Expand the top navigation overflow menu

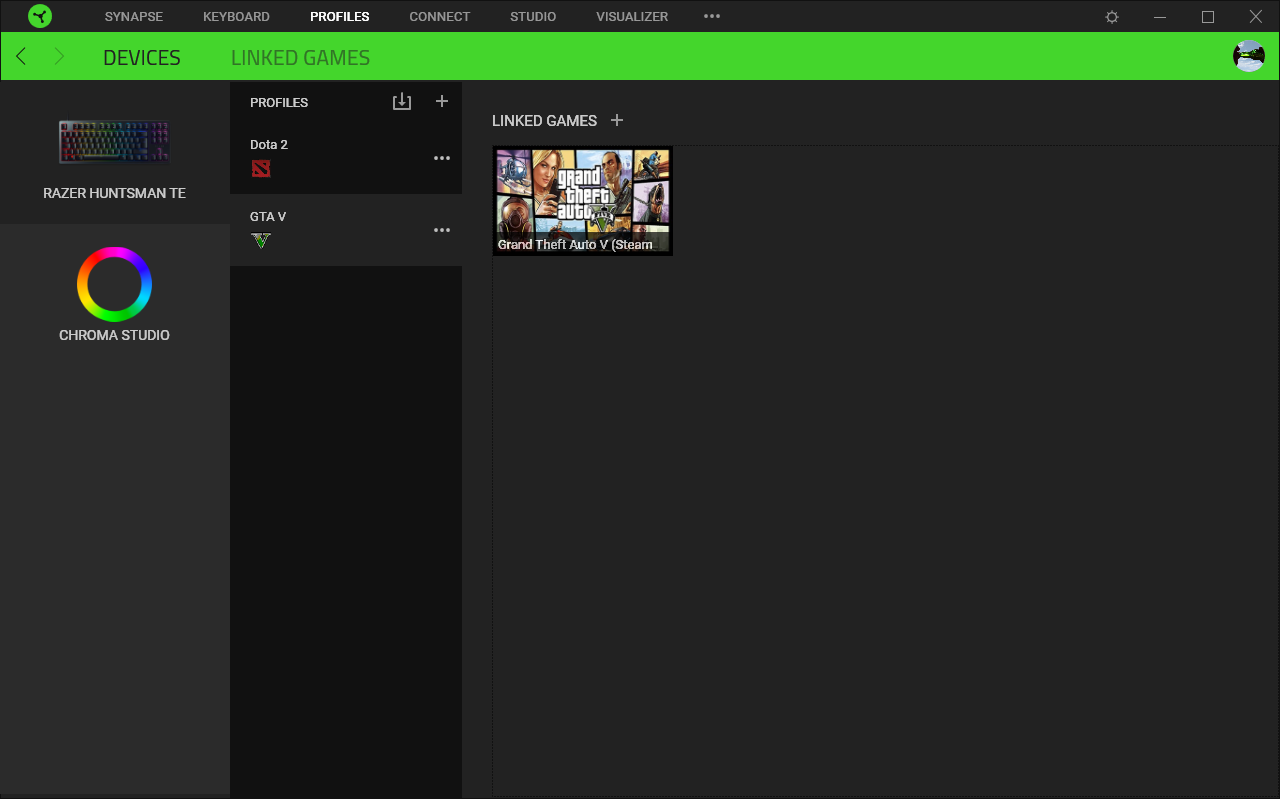712,16
